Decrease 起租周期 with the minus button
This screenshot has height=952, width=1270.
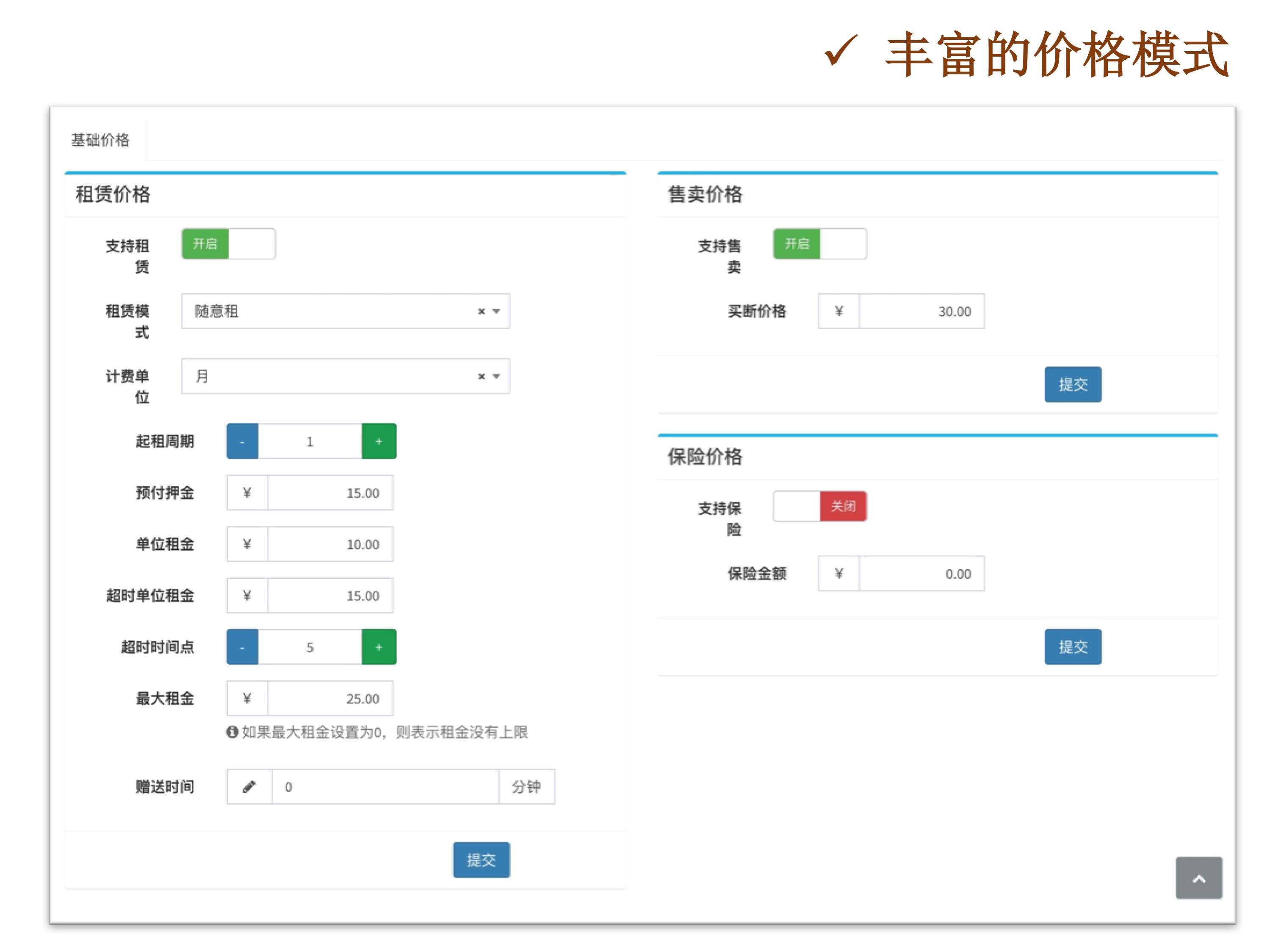[242, 441]
